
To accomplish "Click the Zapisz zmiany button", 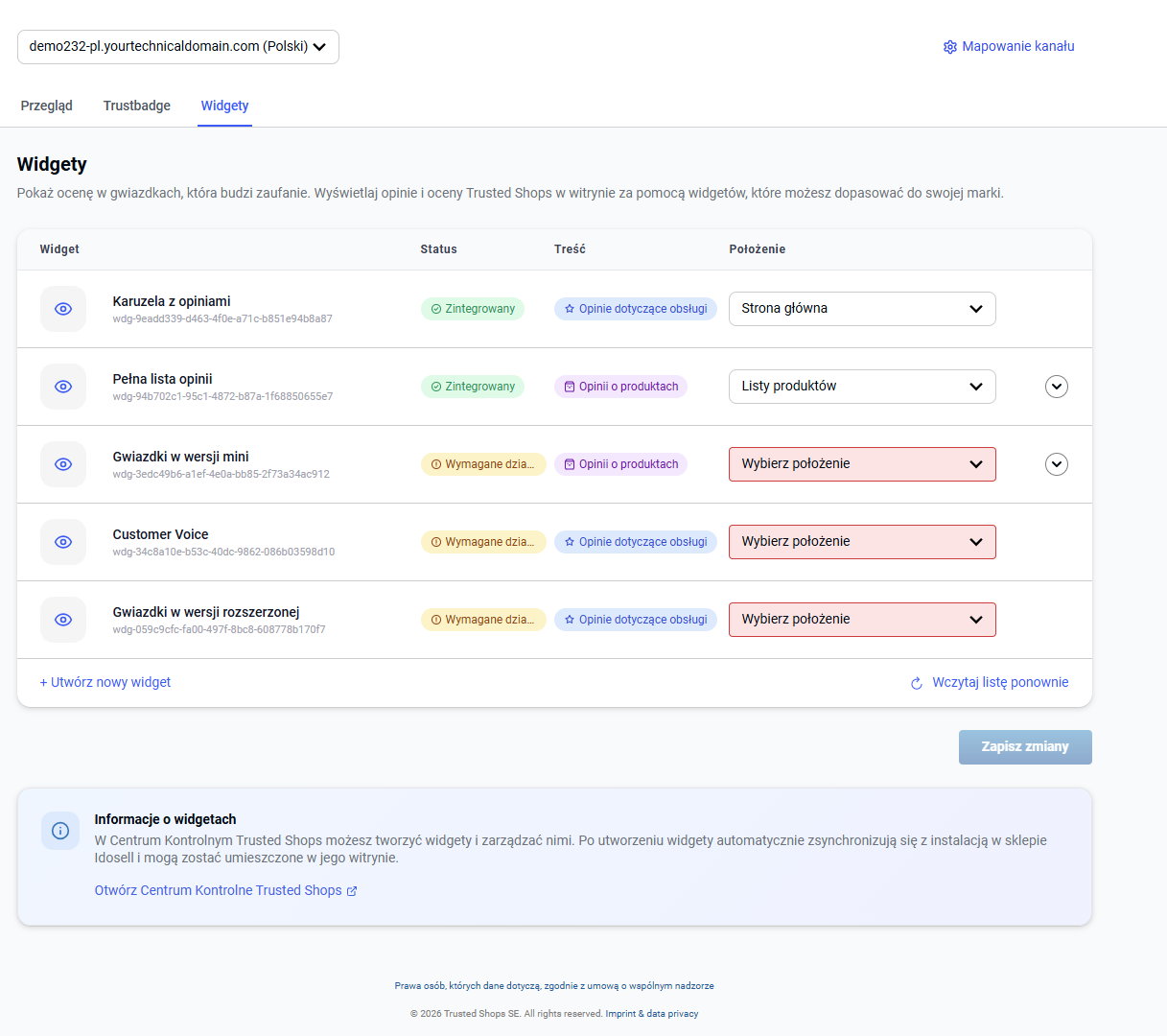I will (x=1025, y=747).
